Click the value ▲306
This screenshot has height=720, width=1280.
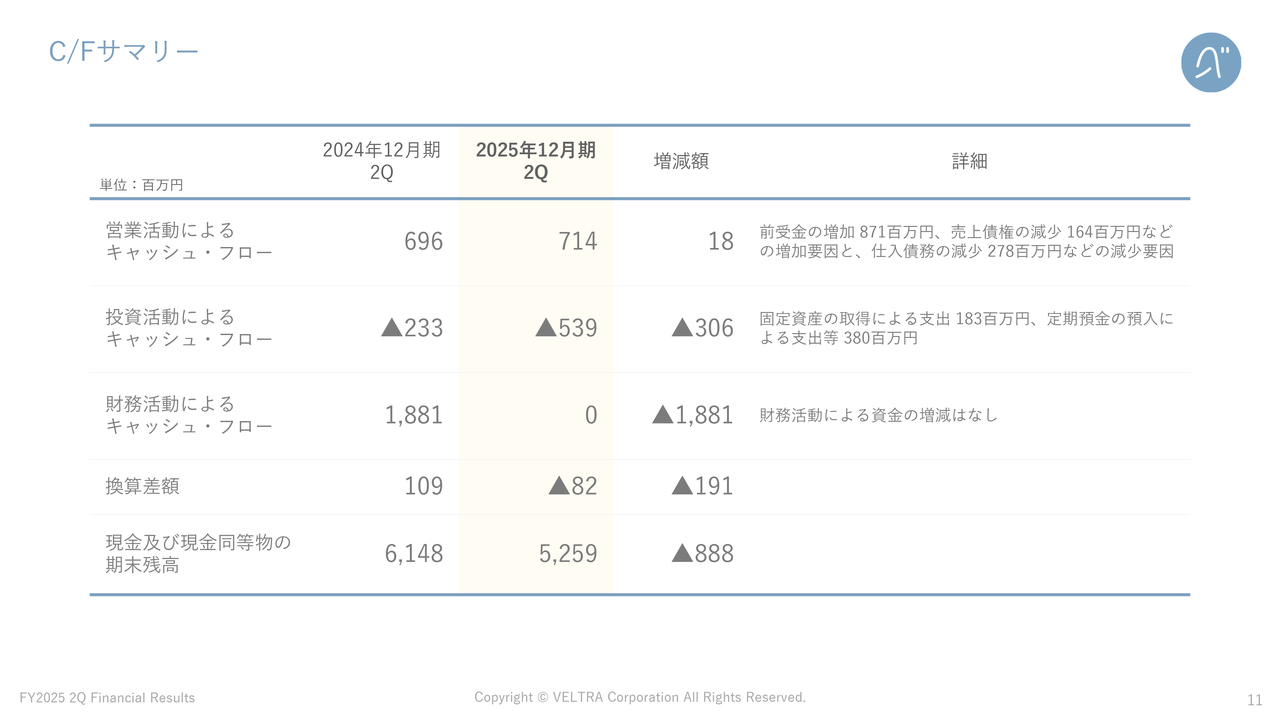[703, 328]
